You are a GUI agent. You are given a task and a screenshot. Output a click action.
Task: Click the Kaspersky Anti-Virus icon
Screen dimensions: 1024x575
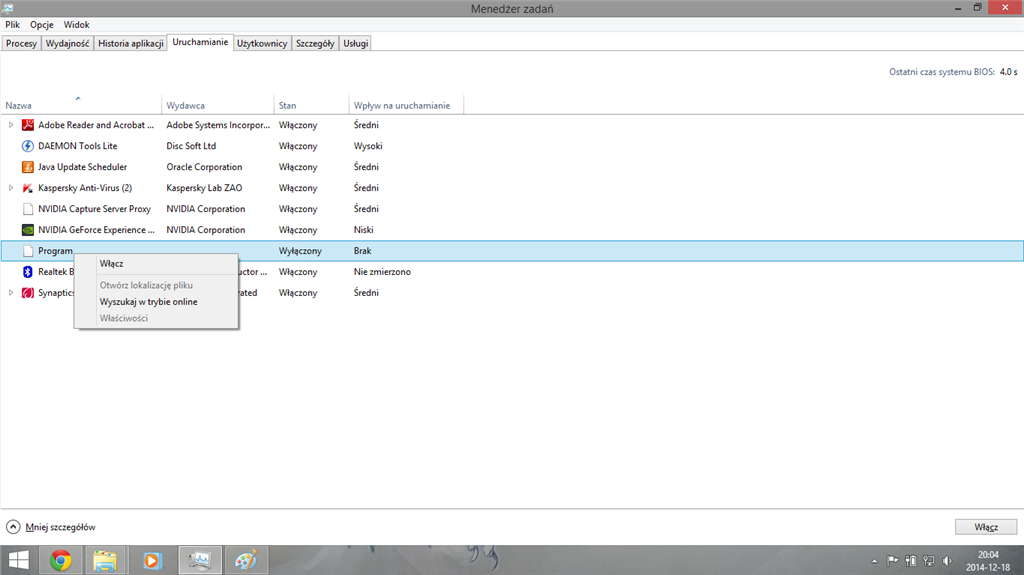(27, 188)
